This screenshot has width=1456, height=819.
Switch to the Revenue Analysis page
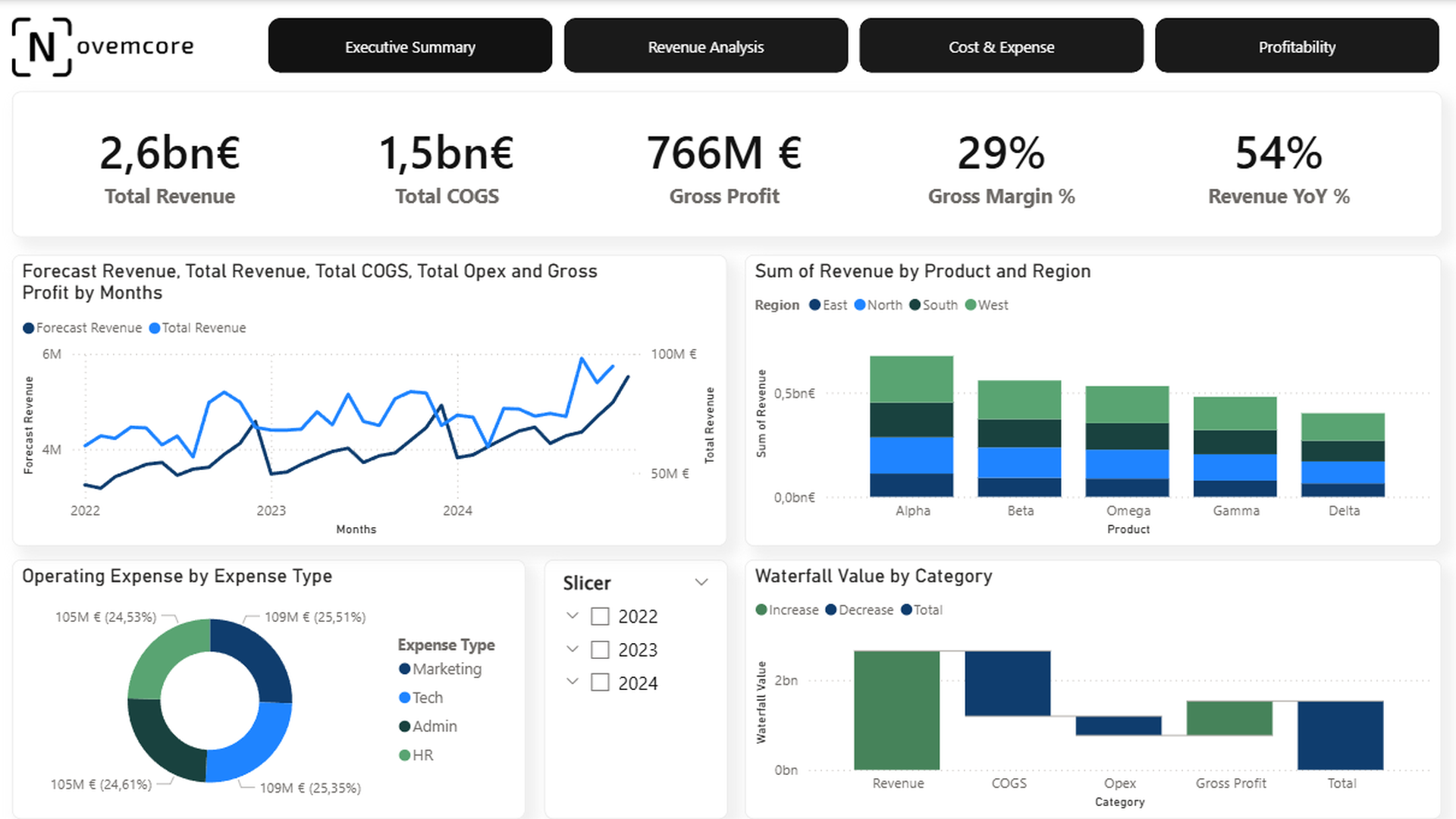coord(706,46)
